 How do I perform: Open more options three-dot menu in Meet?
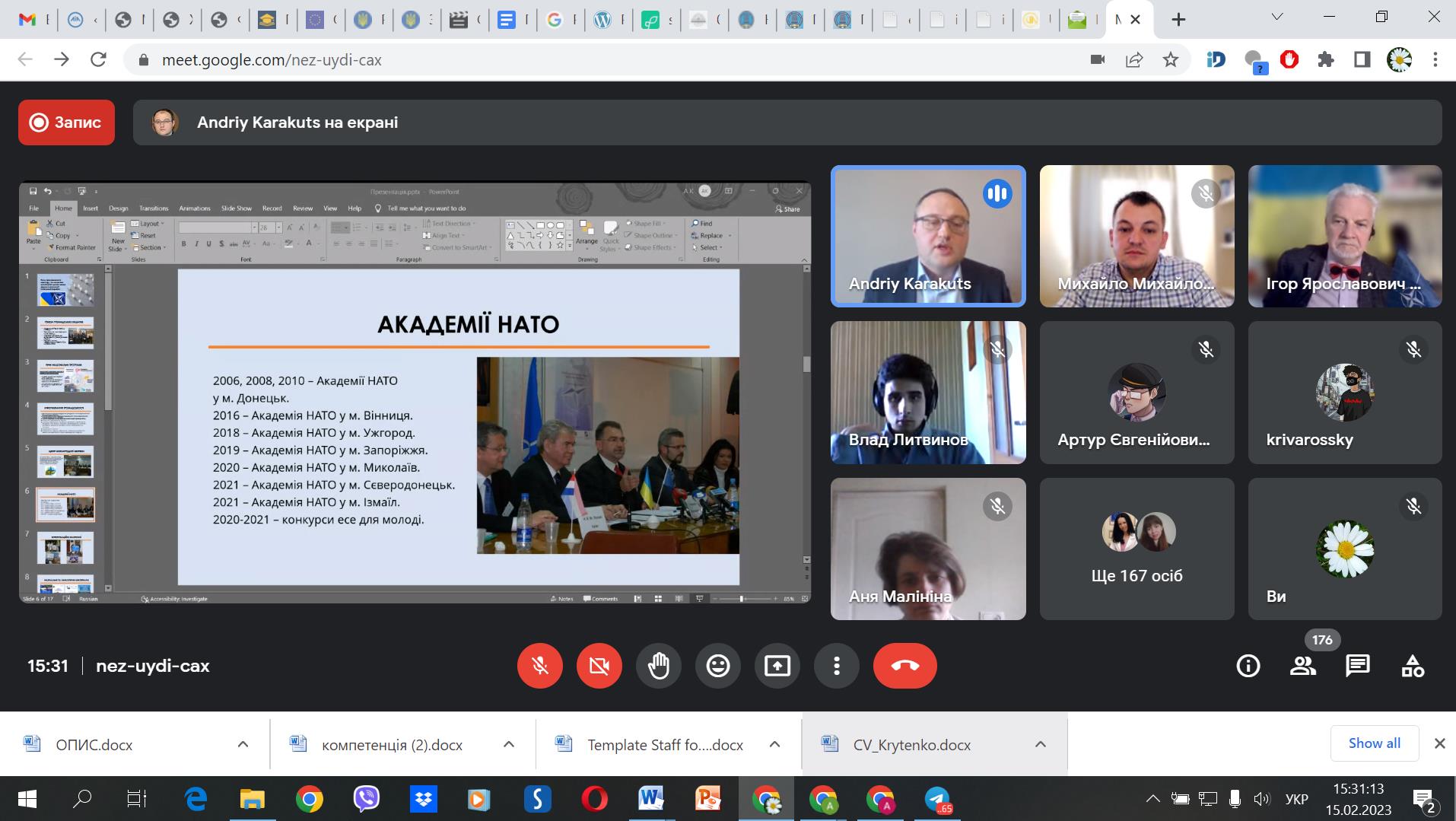tap(837, 666)
